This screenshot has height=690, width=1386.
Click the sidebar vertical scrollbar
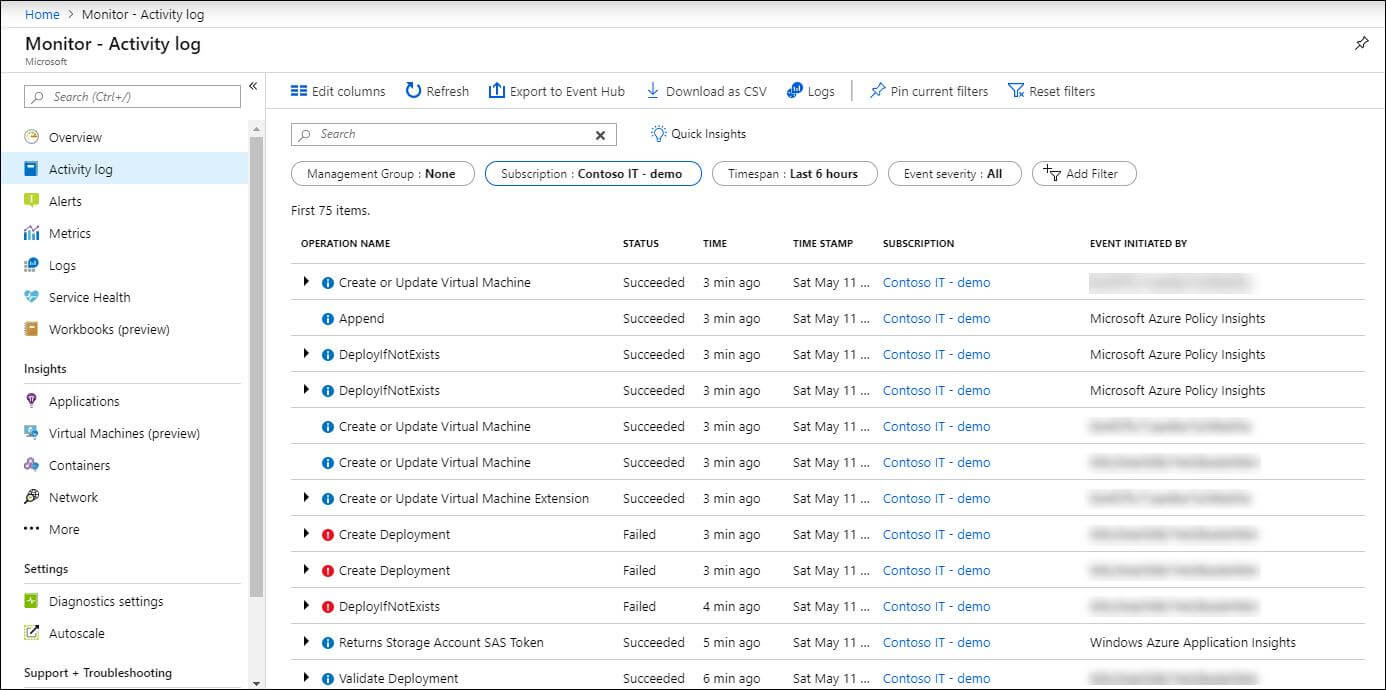[x=256, y=369]
